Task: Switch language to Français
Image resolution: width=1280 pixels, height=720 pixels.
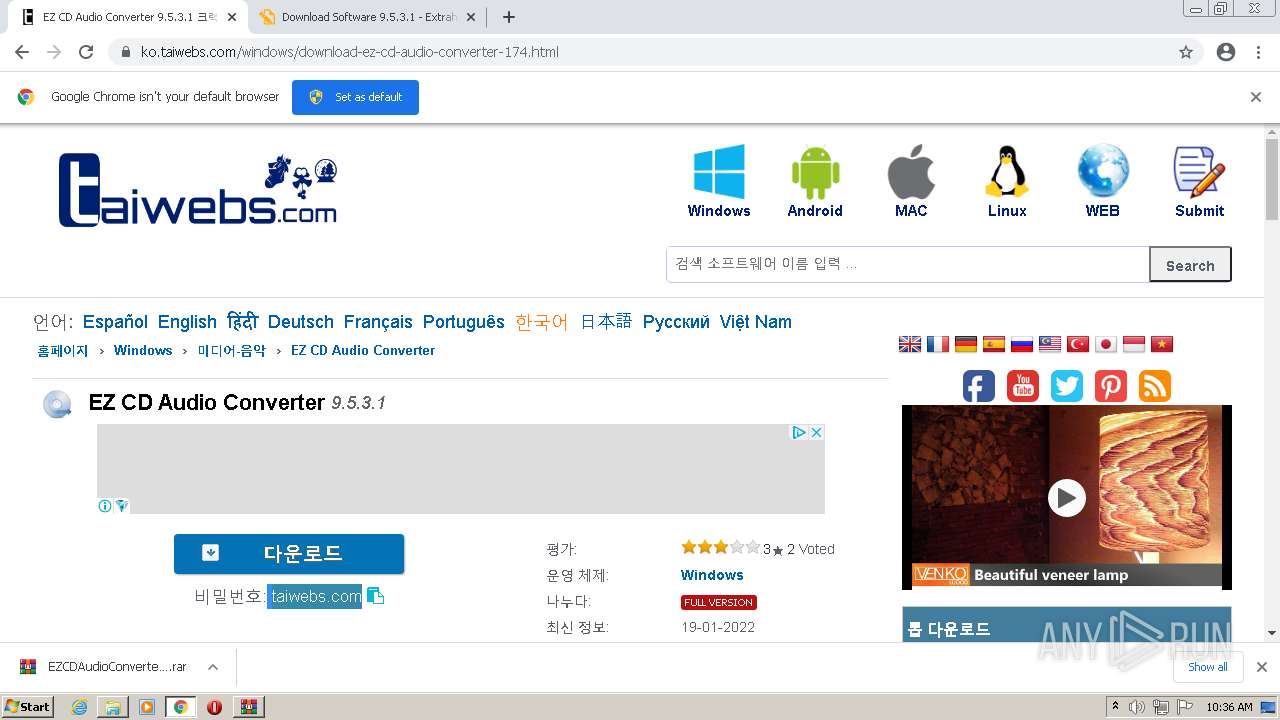Action: click(x=378, y=322)
